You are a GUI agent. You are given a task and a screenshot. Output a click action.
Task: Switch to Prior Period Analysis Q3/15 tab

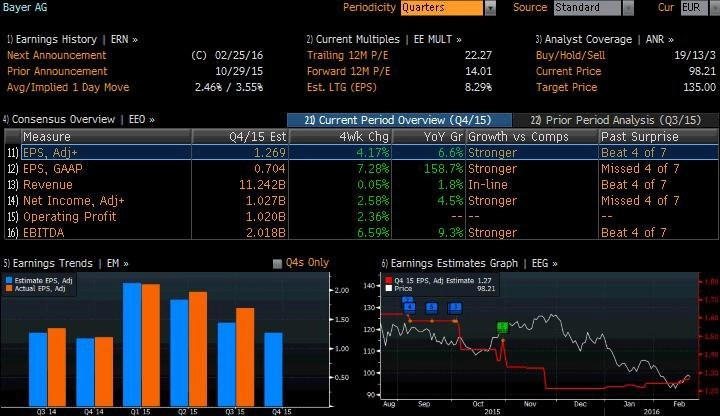616,120
